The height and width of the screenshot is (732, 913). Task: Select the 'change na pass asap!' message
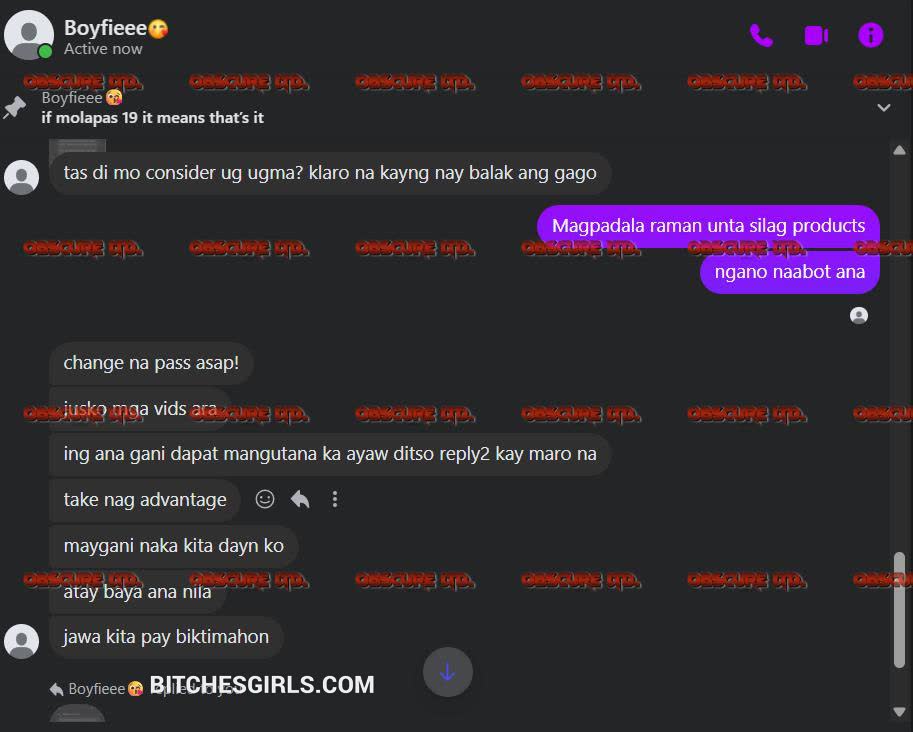pos(151,363)
